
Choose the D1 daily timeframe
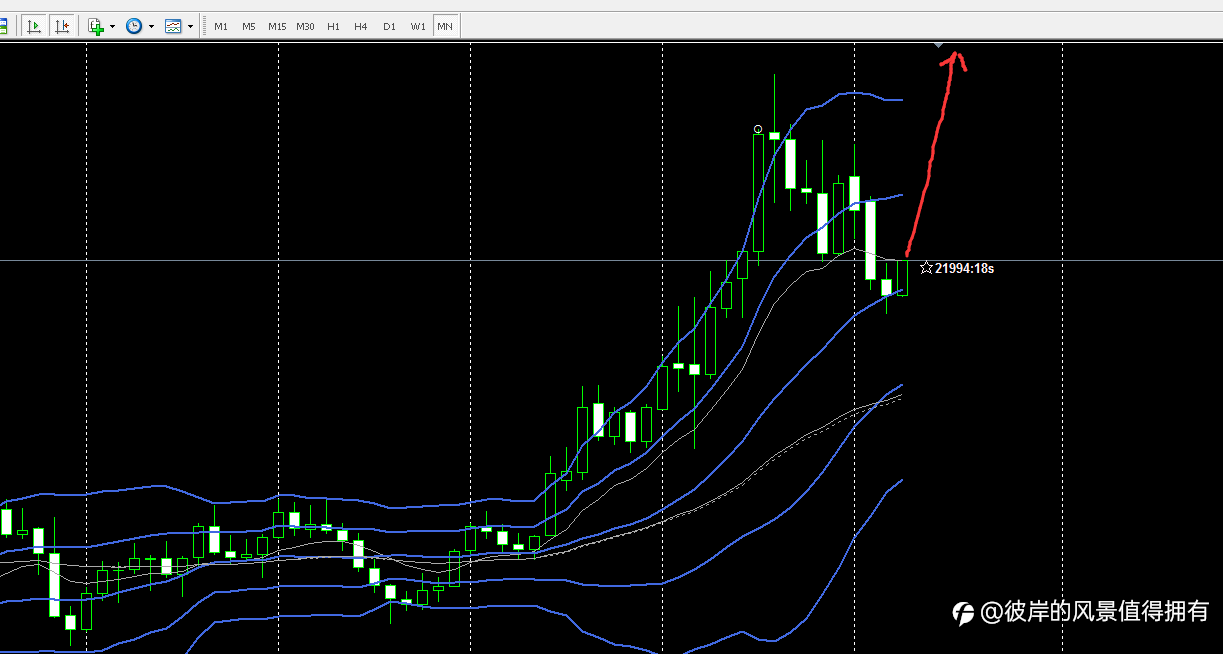[389, 26]
